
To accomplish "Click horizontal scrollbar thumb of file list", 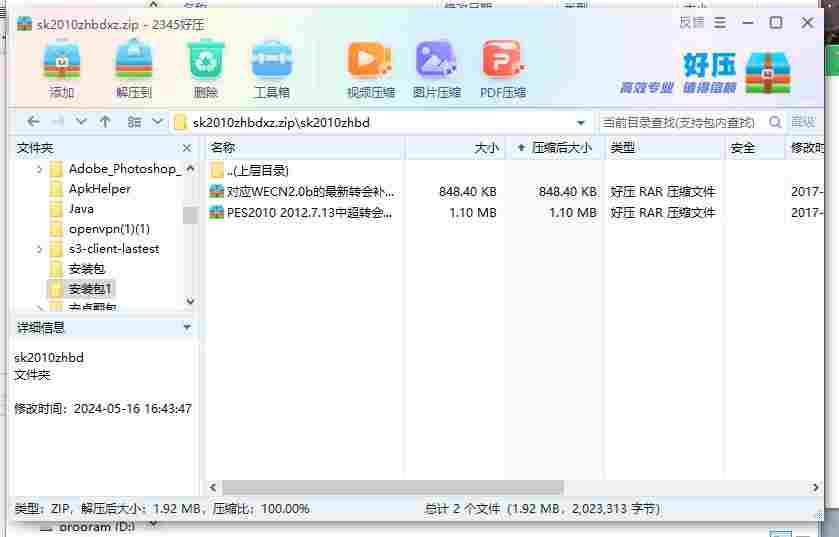I will (x=393, y=487).
